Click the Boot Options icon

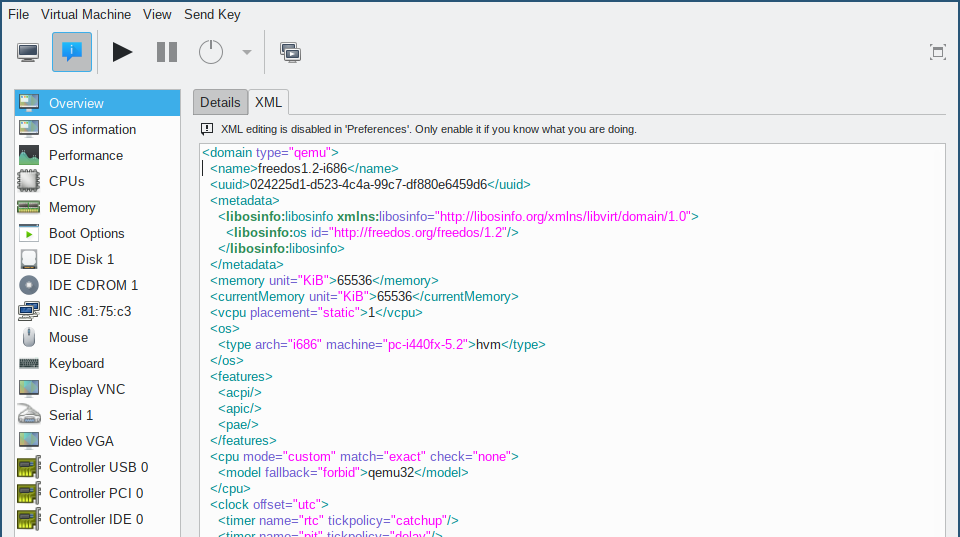coord(29,233)
